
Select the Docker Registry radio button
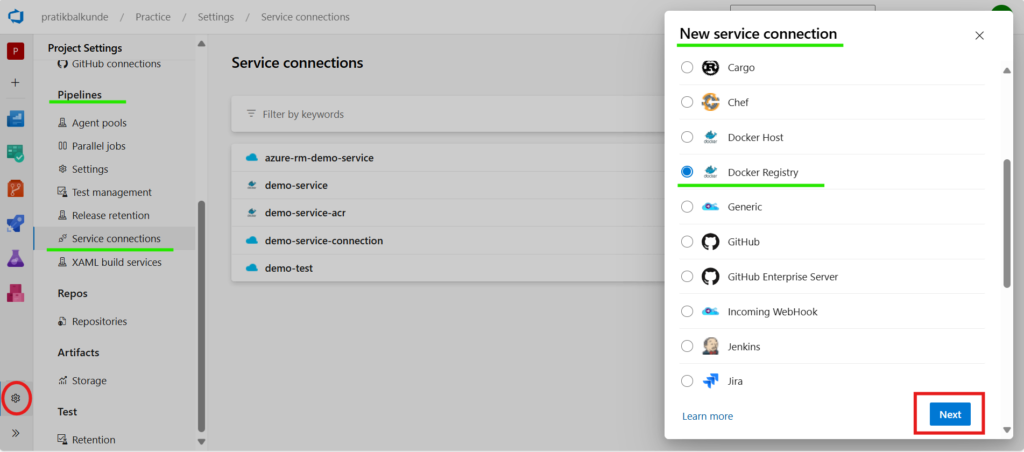click(687, 172)
